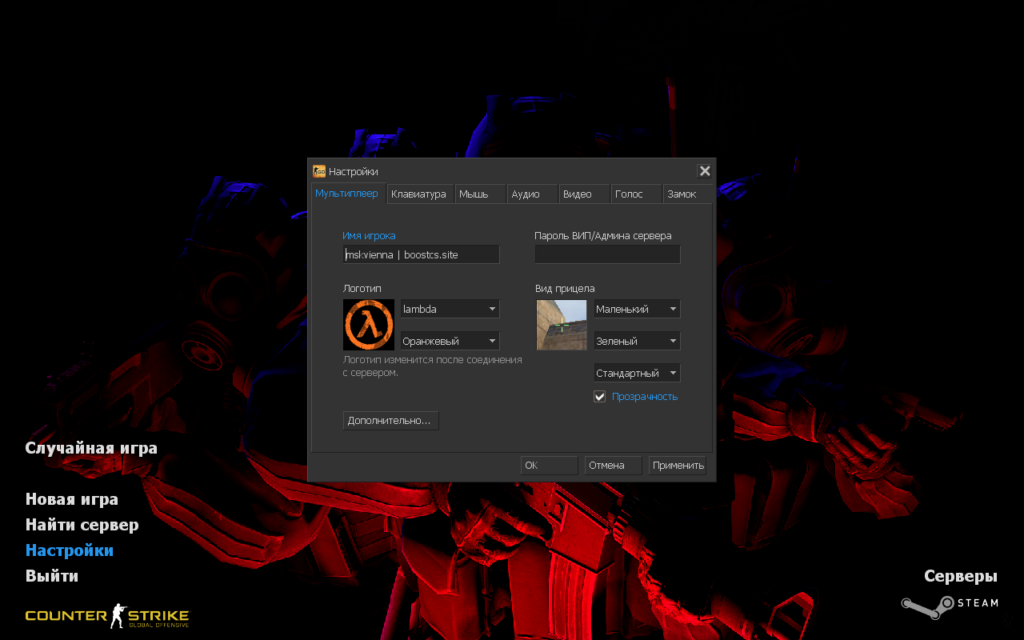1024x640 pixels.
Task: Click the Дополнительно... button
Action: (x=391, y=421)
